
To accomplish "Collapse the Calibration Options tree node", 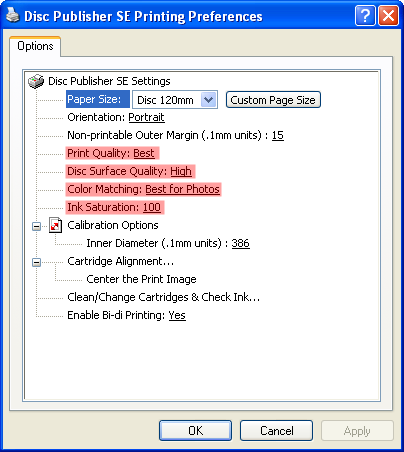I will click(36, 226).
